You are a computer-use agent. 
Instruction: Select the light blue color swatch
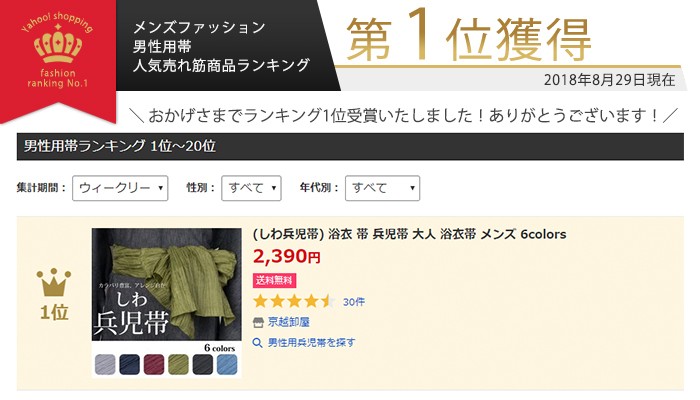227,364
